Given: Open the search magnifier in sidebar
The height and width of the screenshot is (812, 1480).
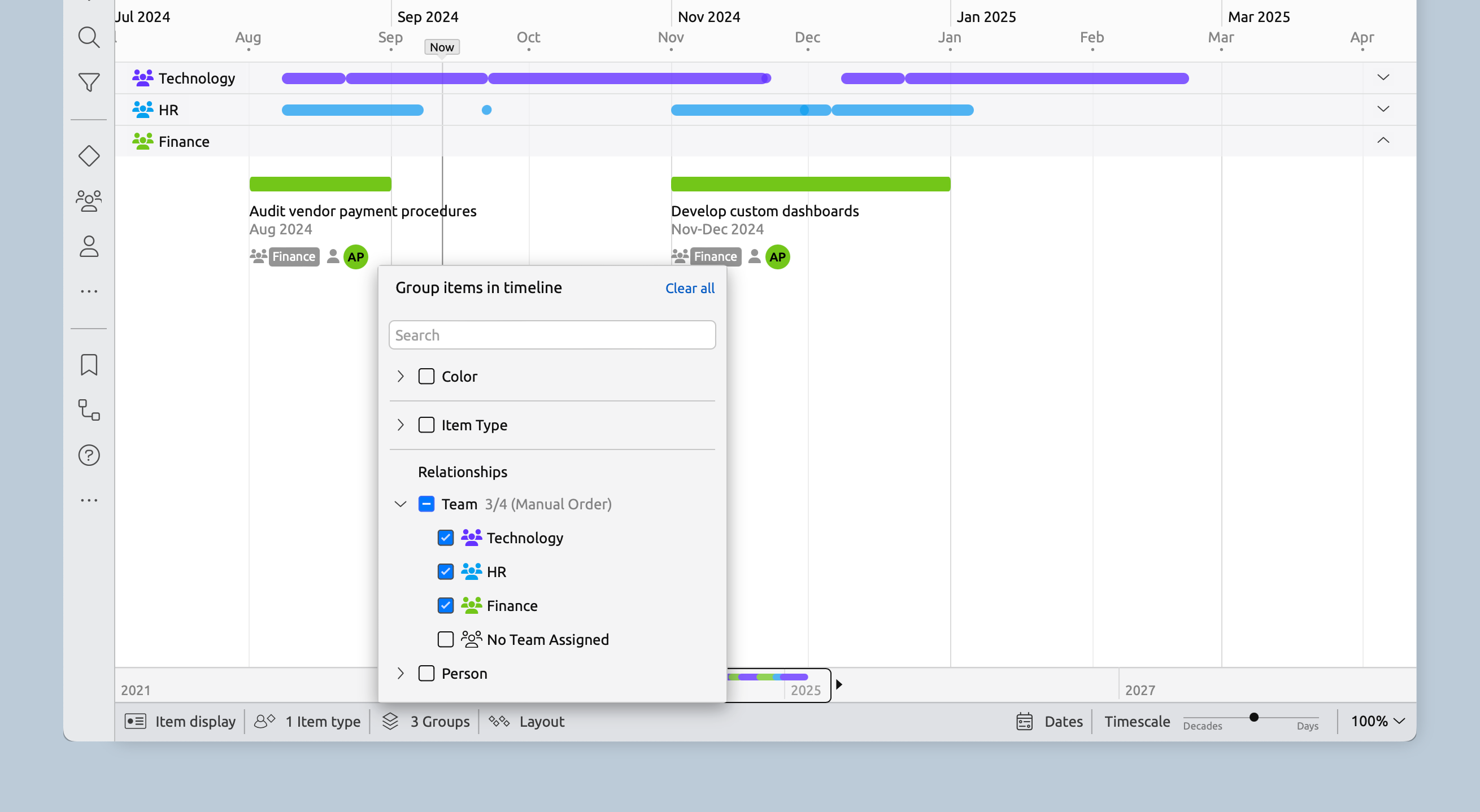Looking at the screenshot, I should point(89,37).
